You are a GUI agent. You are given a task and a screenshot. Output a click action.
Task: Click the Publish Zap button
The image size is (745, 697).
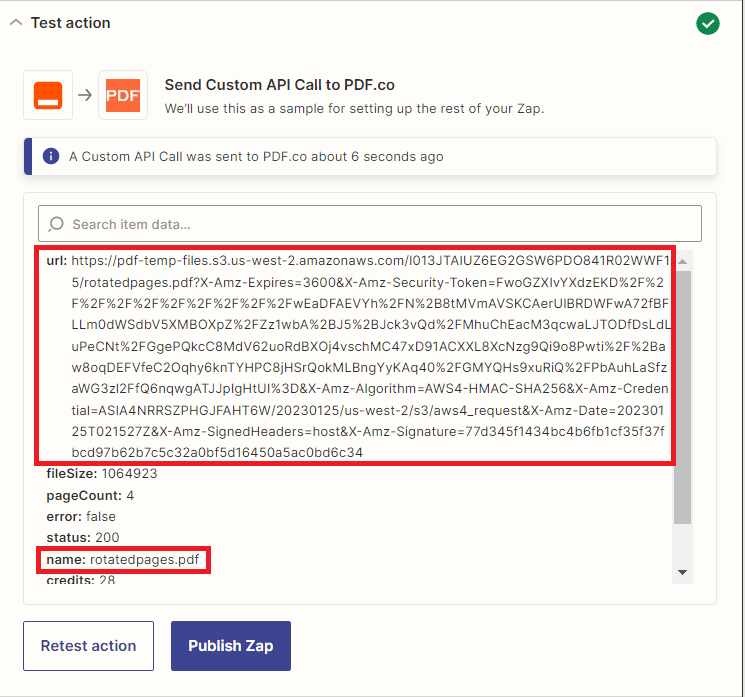[230, 646]
